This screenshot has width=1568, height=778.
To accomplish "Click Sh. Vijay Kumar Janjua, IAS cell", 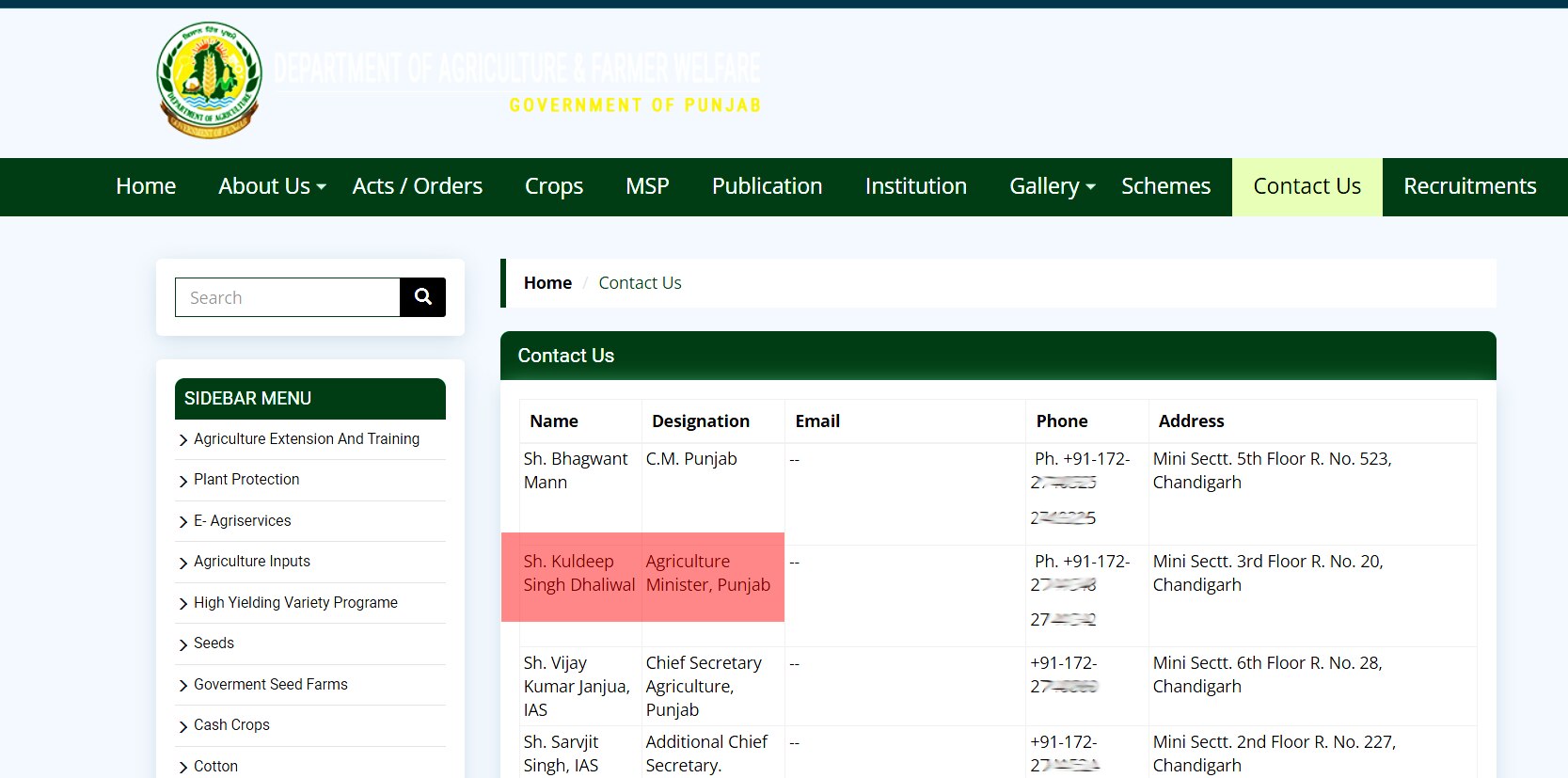I will pyautogui.click(x=580, y=686).
